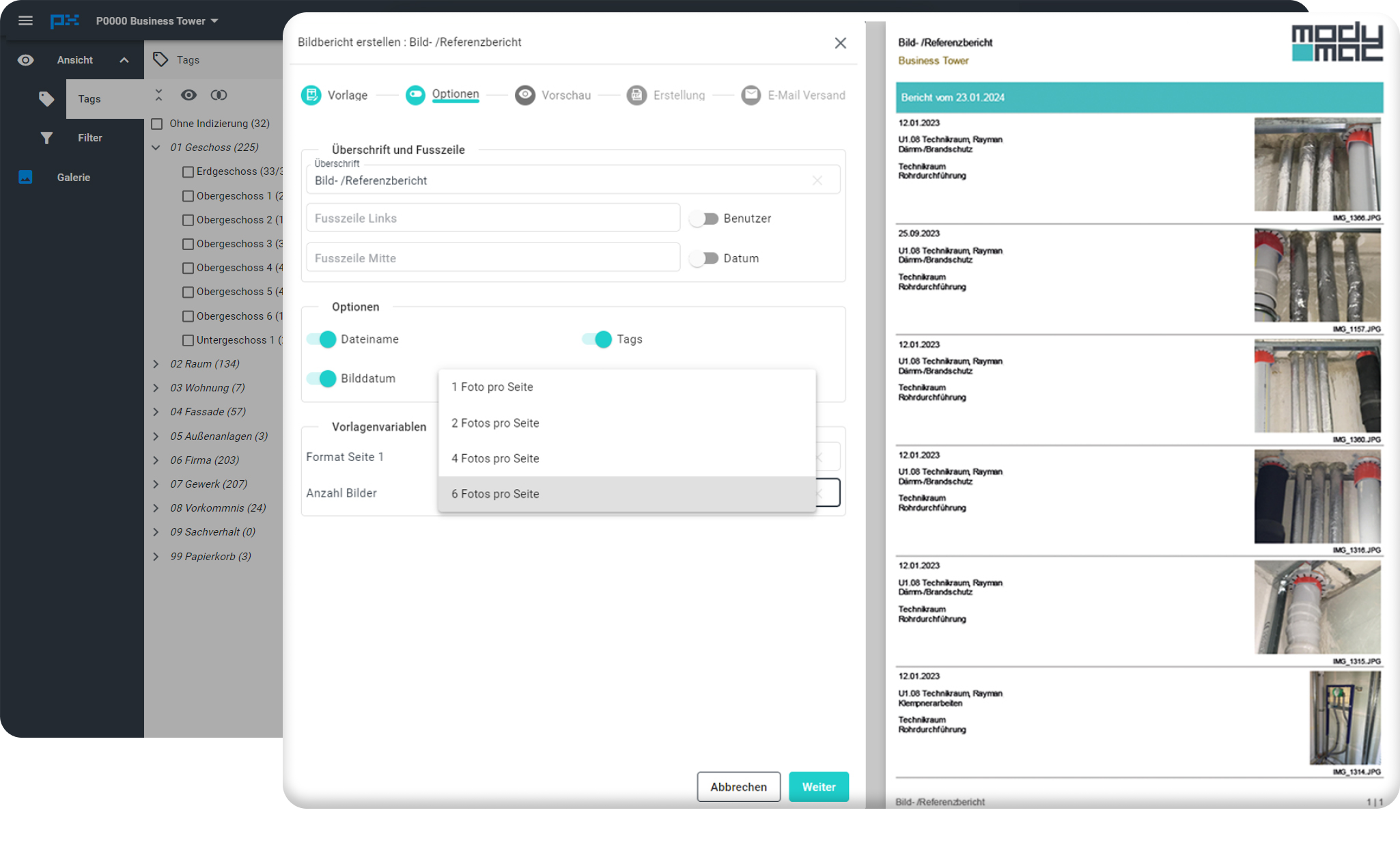Choose 6 Fotos pro Seite option
The height and width of the screenshot is (847, 1400).
[x=495, y=494]
